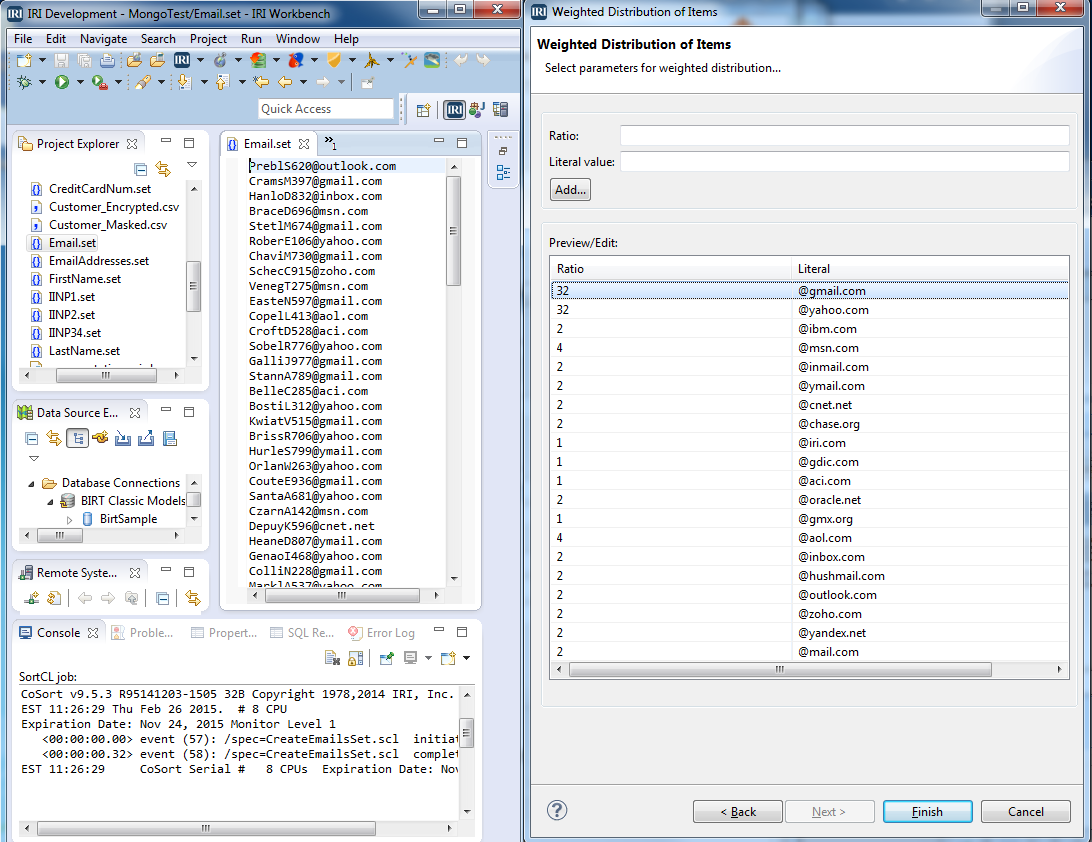Screen dimensions: 1092x842
Task: Select CreditCardNum.set in Project Explorer
Action: point(100,189)
